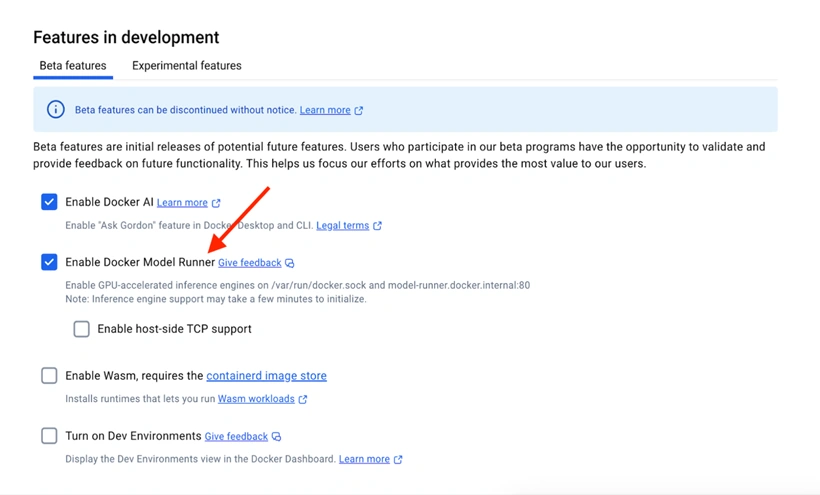
Task: Open the Wasm workloads link
Action: click(256, 399)
